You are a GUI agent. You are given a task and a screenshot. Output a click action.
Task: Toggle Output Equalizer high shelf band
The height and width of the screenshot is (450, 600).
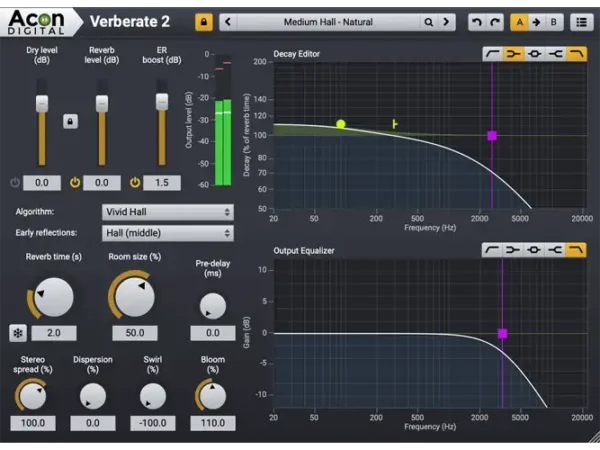click(555, 250)
